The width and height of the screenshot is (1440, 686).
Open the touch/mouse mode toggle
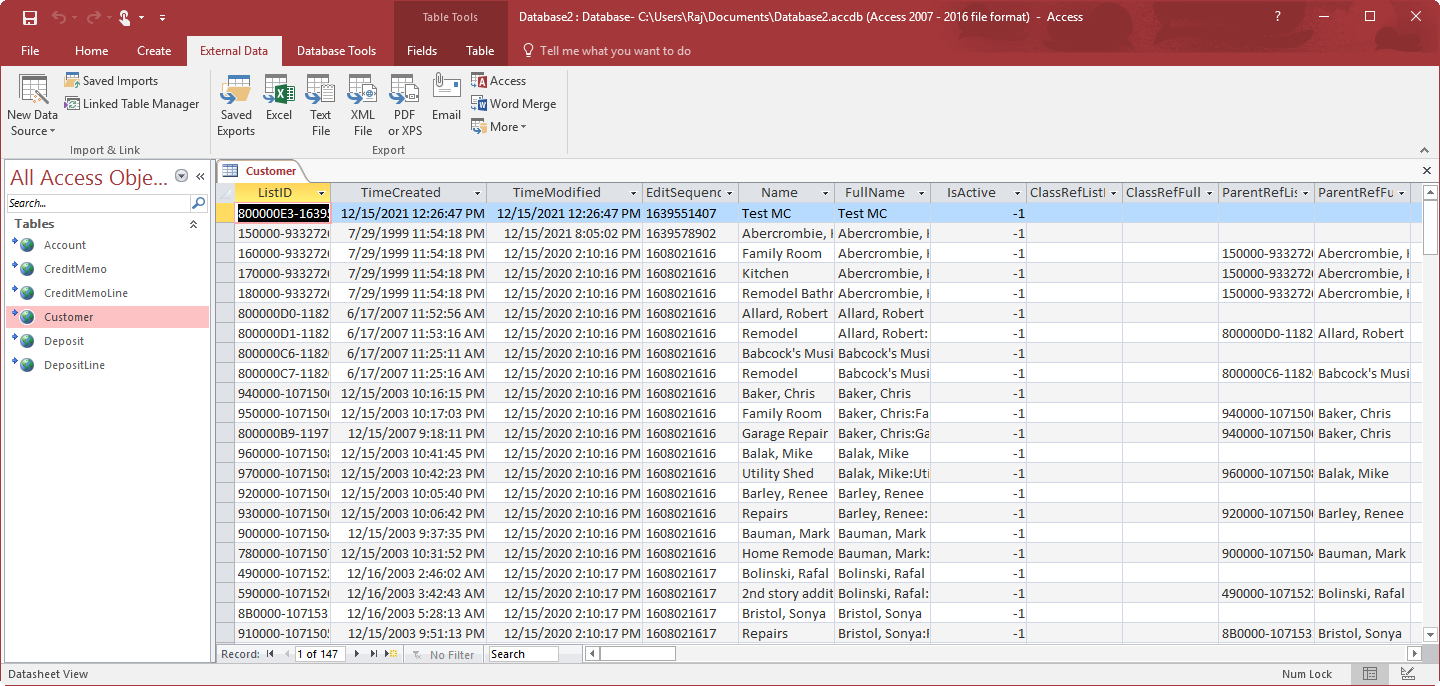(x=130, y=17)
